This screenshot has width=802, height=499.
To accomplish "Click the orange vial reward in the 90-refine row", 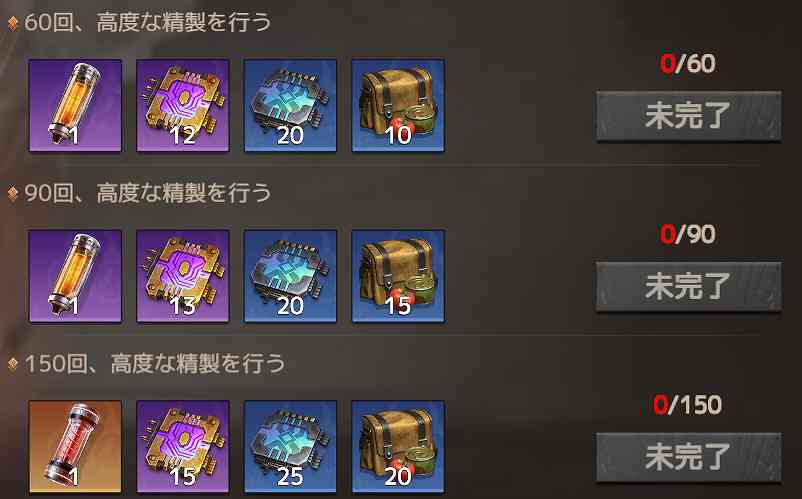I will (75, 276).
